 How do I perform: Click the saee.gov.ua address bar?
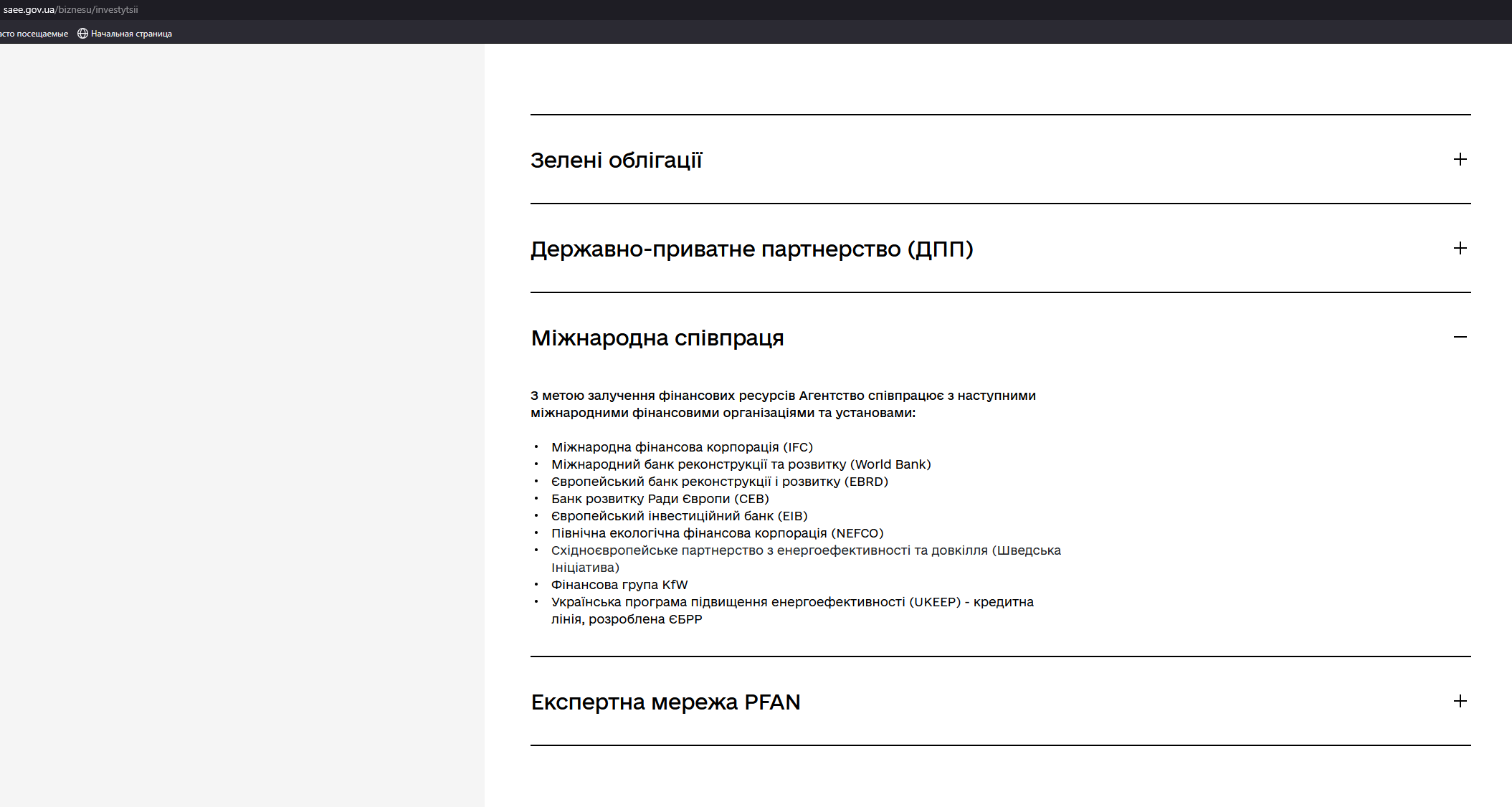pyautogui.click(x=70, y=9)
